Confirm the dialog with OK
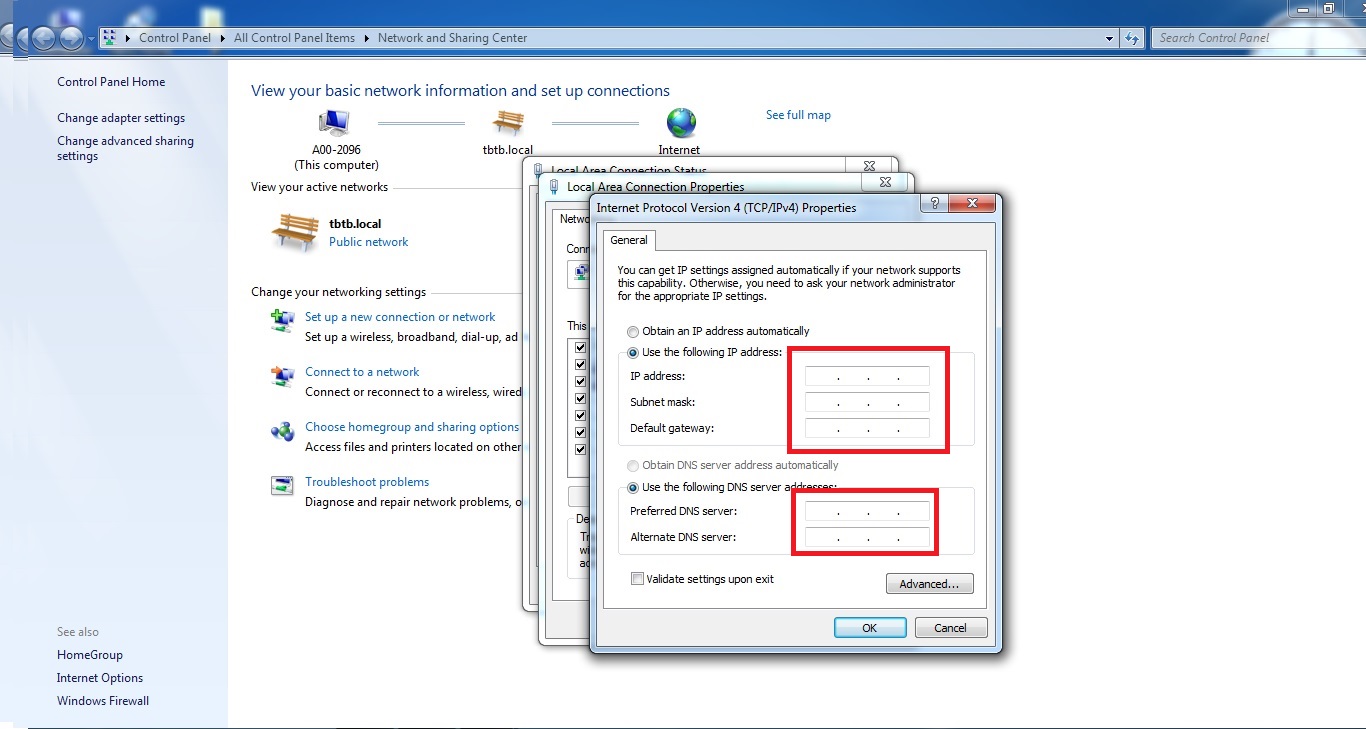This screenshot has width=1366, height=729. click(x=869, y=628)
